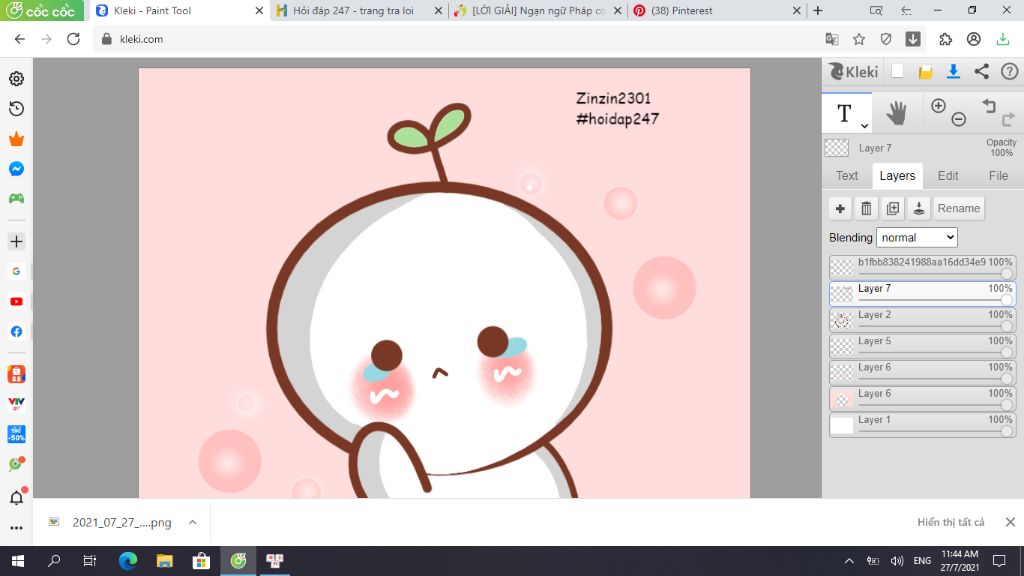Open File Explorer from the taskbar
This screenshot has height=576, width=1024.
(165, 561)
